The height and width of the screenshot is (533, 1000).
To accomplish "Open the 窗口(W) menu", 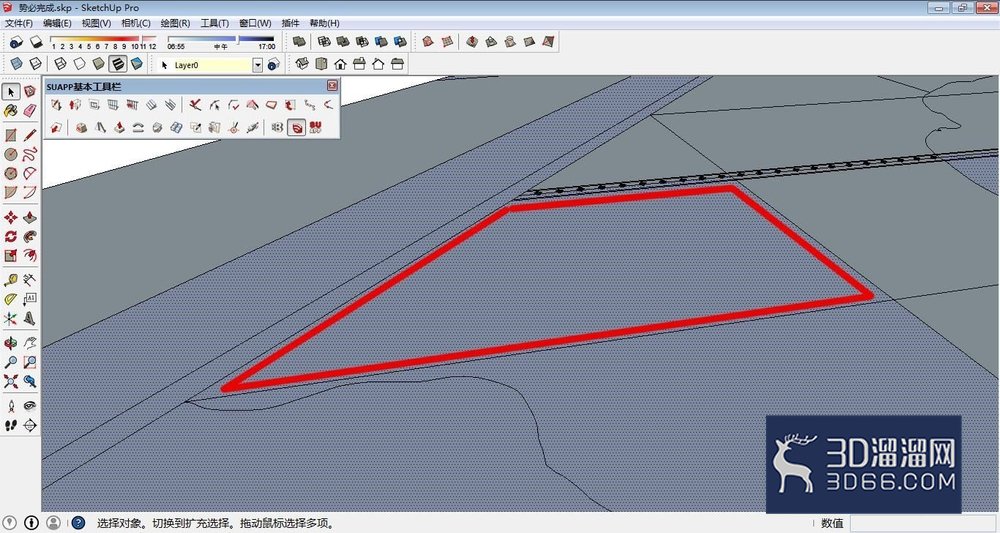I will [255, 23].
